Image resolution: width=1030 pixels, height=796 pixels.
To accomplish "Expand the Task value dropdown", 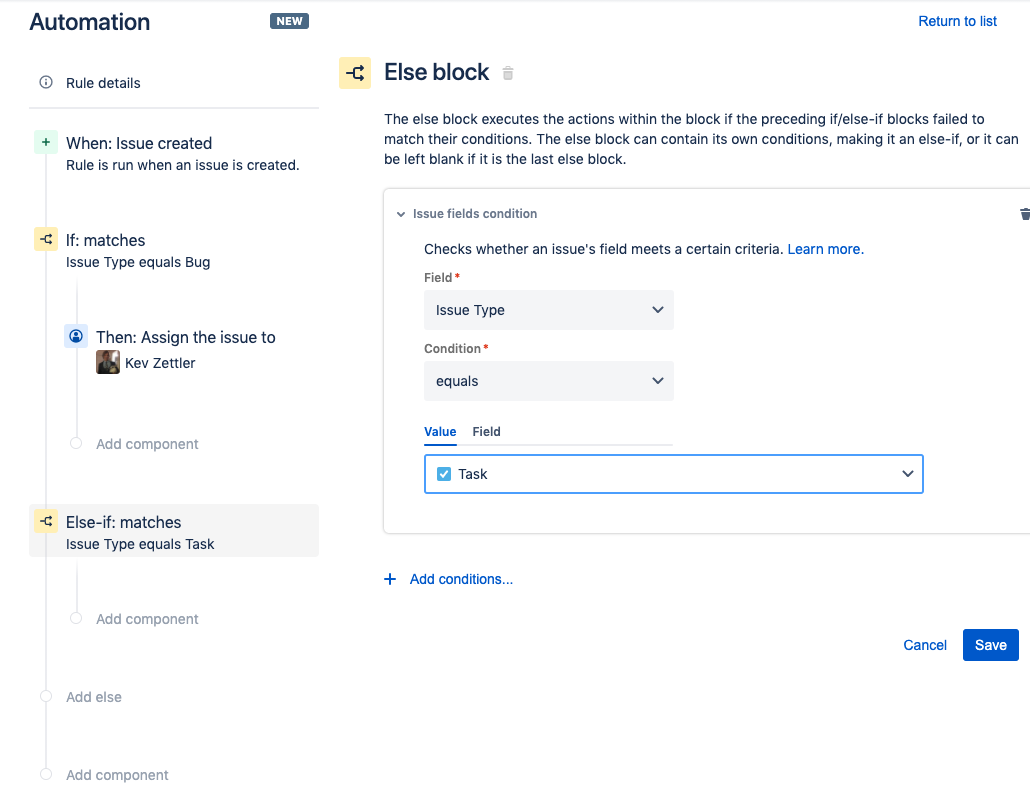I will 907,473.
